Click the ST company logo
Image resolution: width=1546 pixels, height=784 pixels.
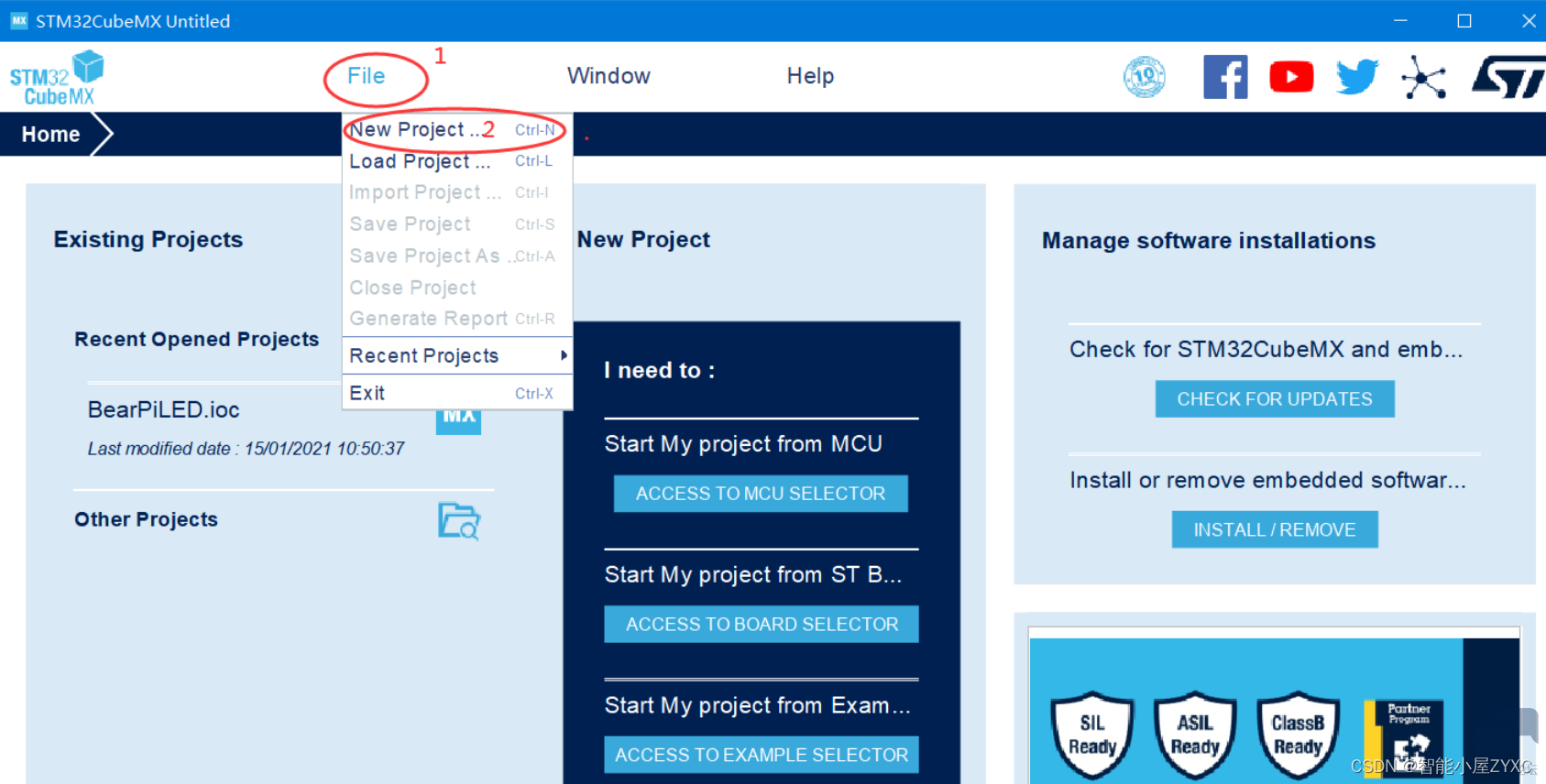click(1508, 77)
